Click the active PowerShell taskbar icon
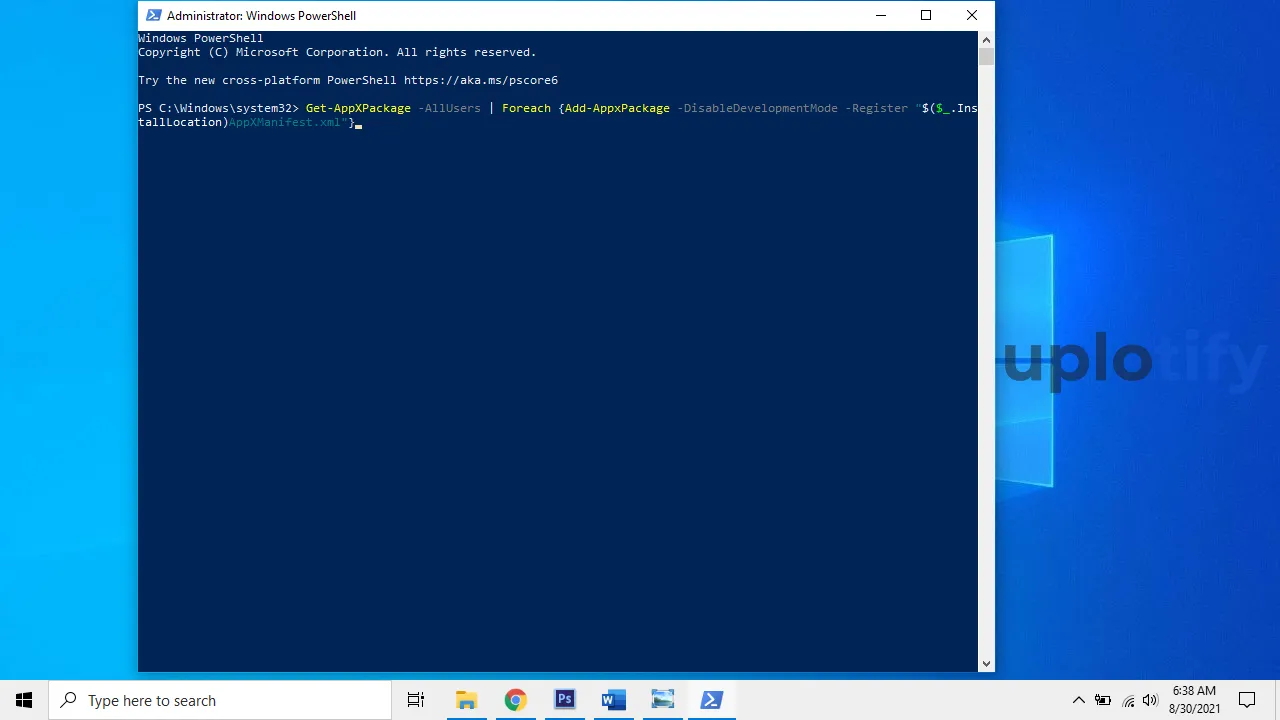The image size is (1280, 720). pyautogui.click(x=711, y=700)
